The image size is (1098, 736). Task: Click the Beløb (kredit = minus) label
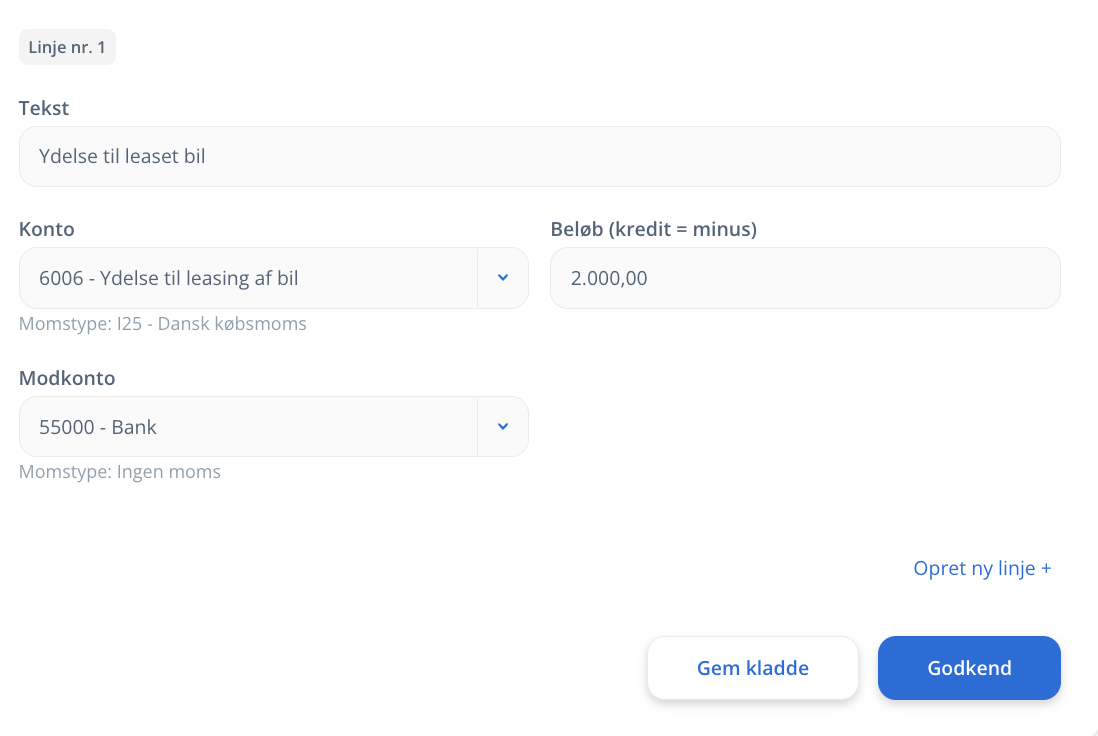click(653, 229)
